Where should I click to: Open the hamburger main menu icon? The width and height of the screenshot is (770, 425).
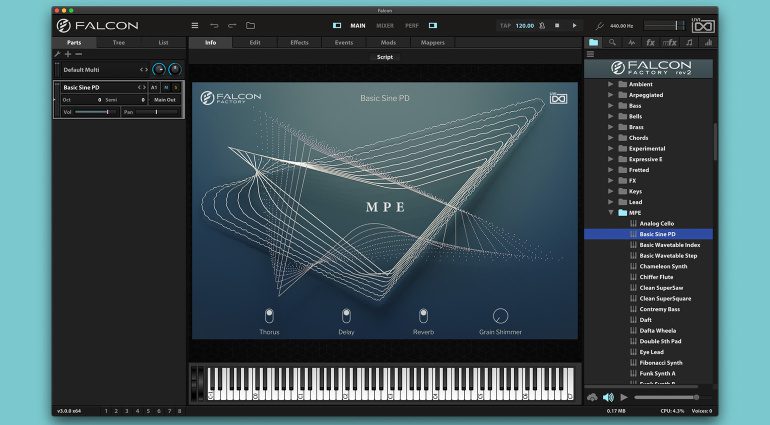click(x=195, y=26)
